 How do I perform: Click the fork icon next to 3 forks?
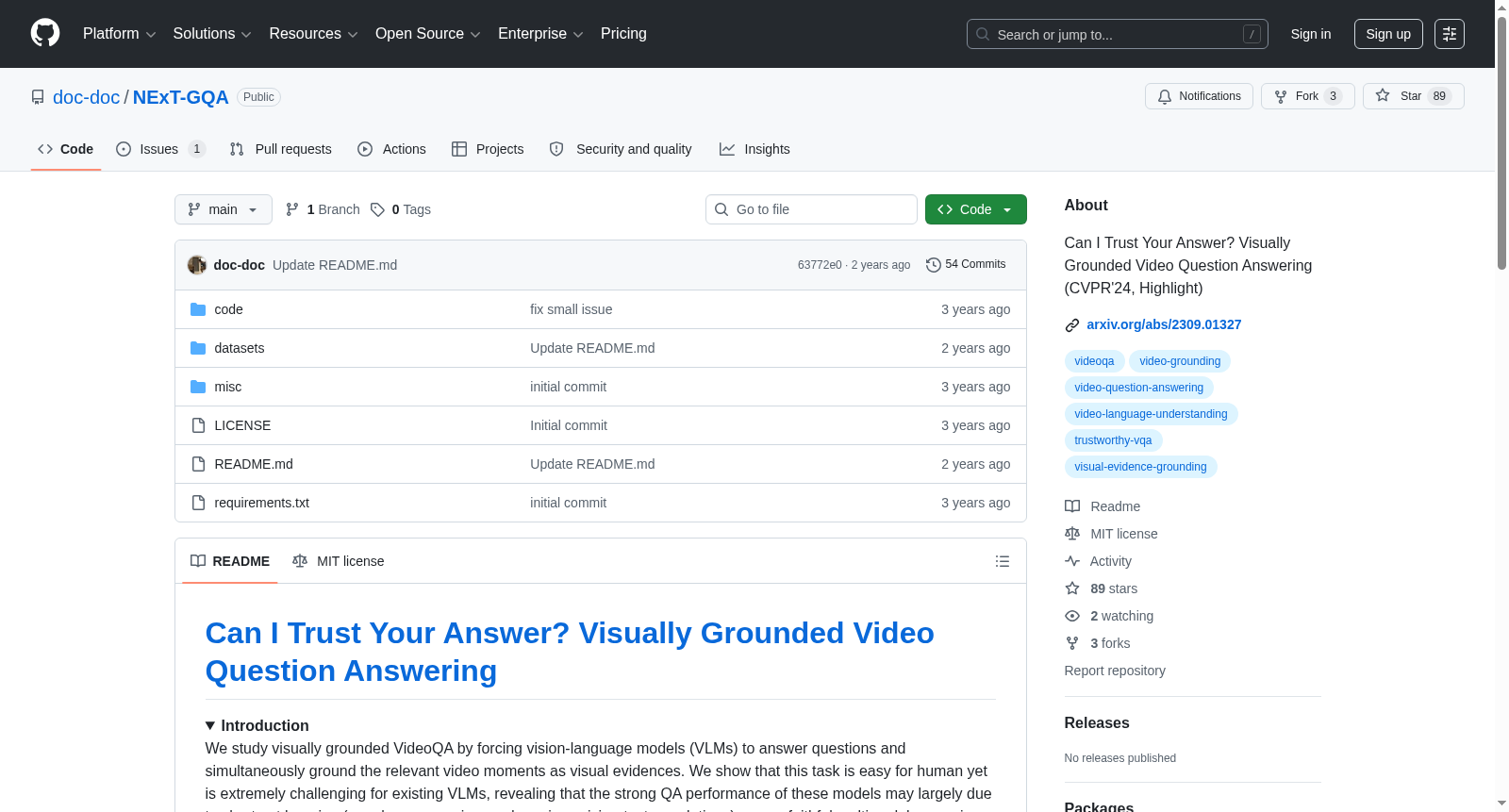(1072, 643)
